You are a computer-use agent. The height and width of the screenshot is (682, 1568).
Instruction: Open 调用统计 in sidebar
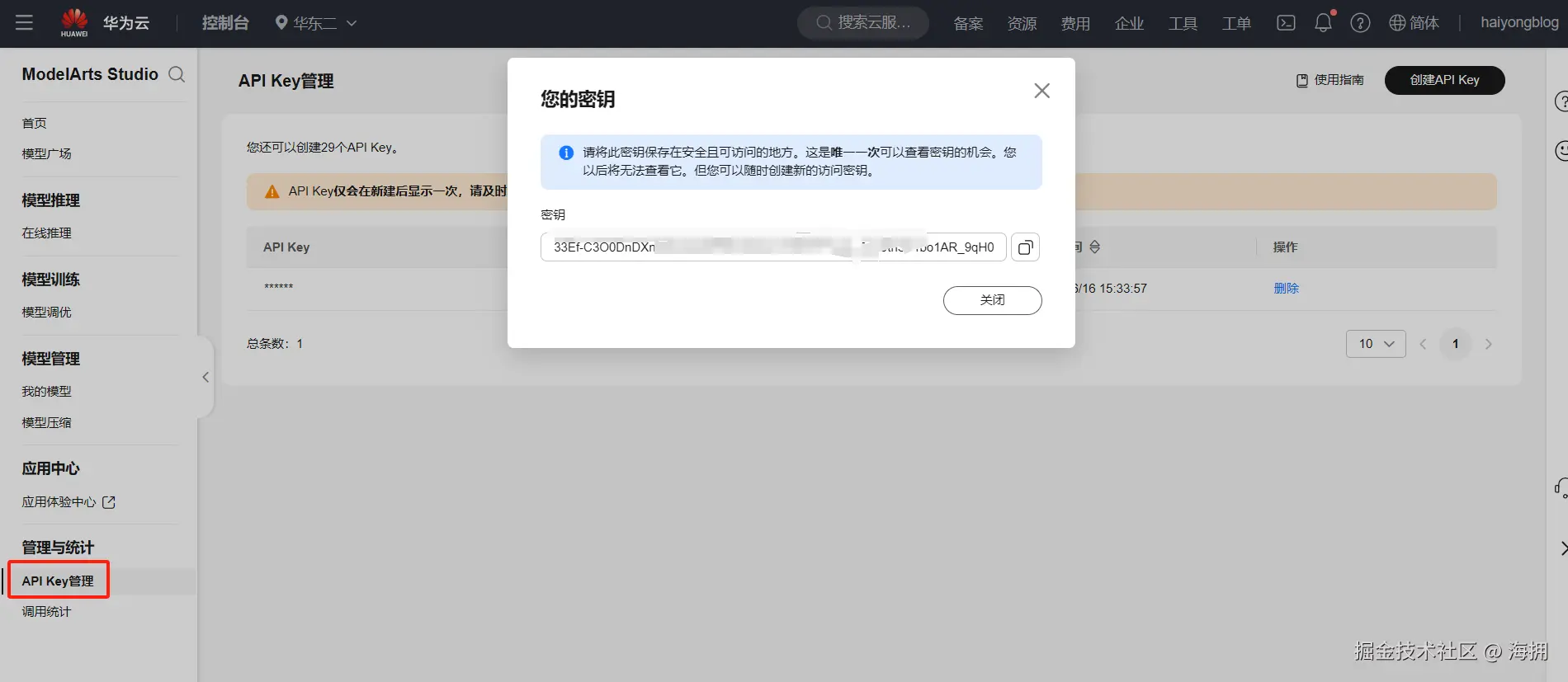pos(46,611)
